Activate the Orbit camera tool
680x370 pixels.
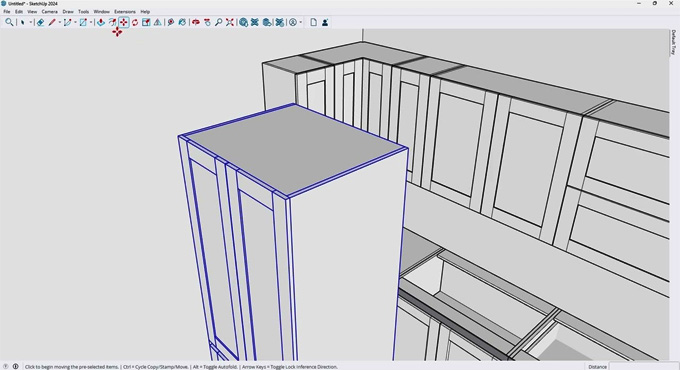click(196, 22)
